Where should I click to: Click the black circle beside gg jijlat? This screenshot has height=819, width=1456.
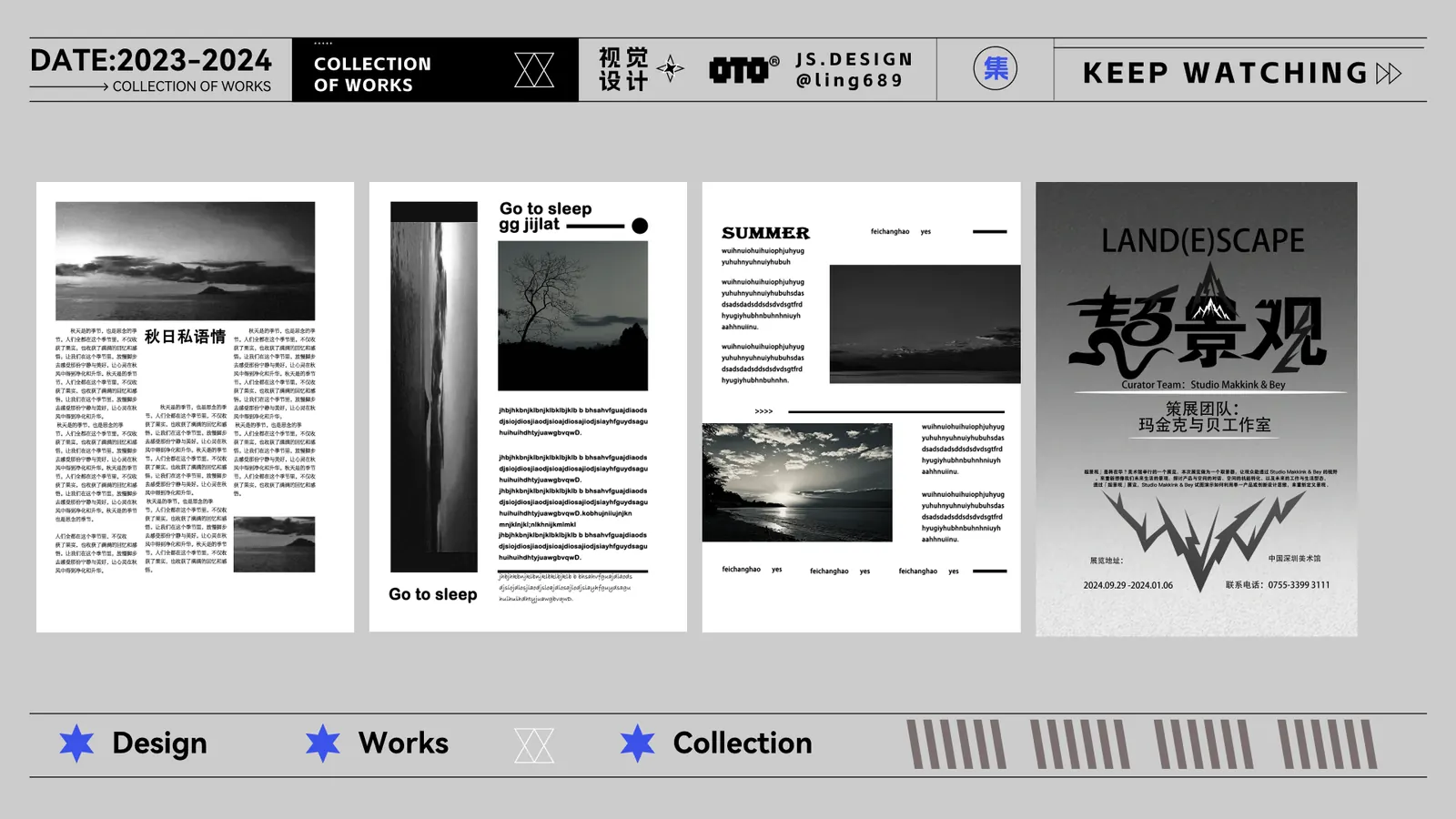click(x=640, y=226)
